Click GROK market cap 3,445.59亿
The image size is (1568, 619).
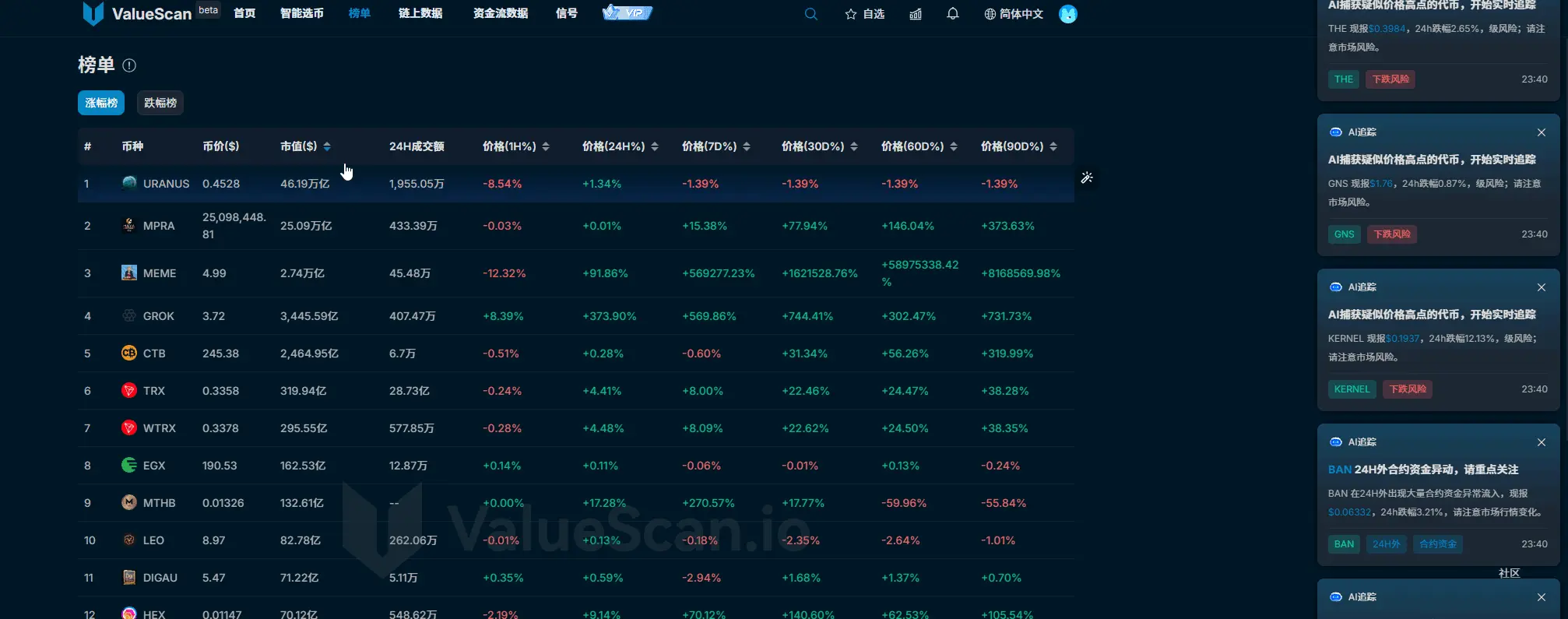309,316
